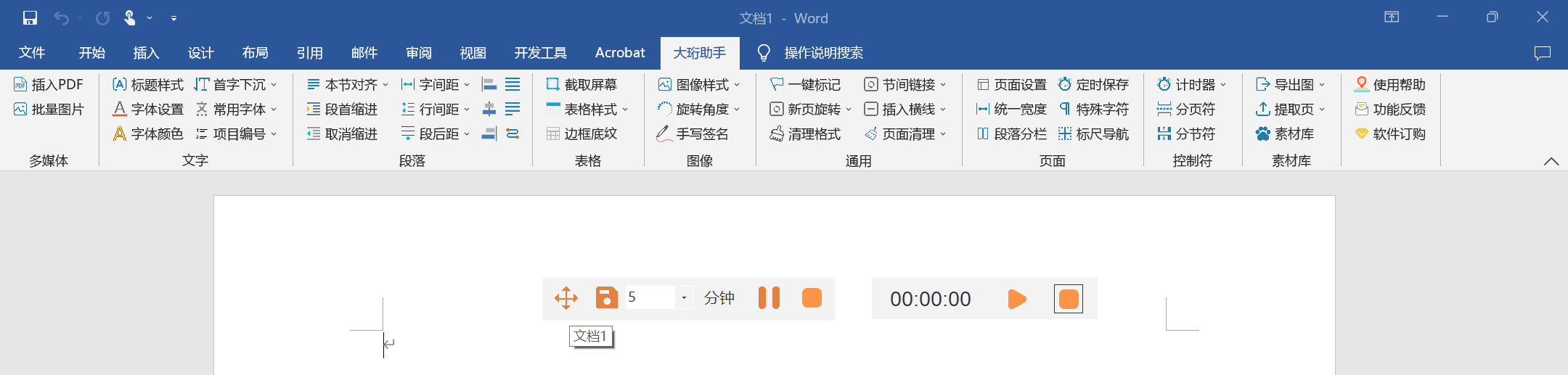Click the orange save icon in auto-save panel
The height and width of the screenshot is (375, 1568).
point(606,298)
